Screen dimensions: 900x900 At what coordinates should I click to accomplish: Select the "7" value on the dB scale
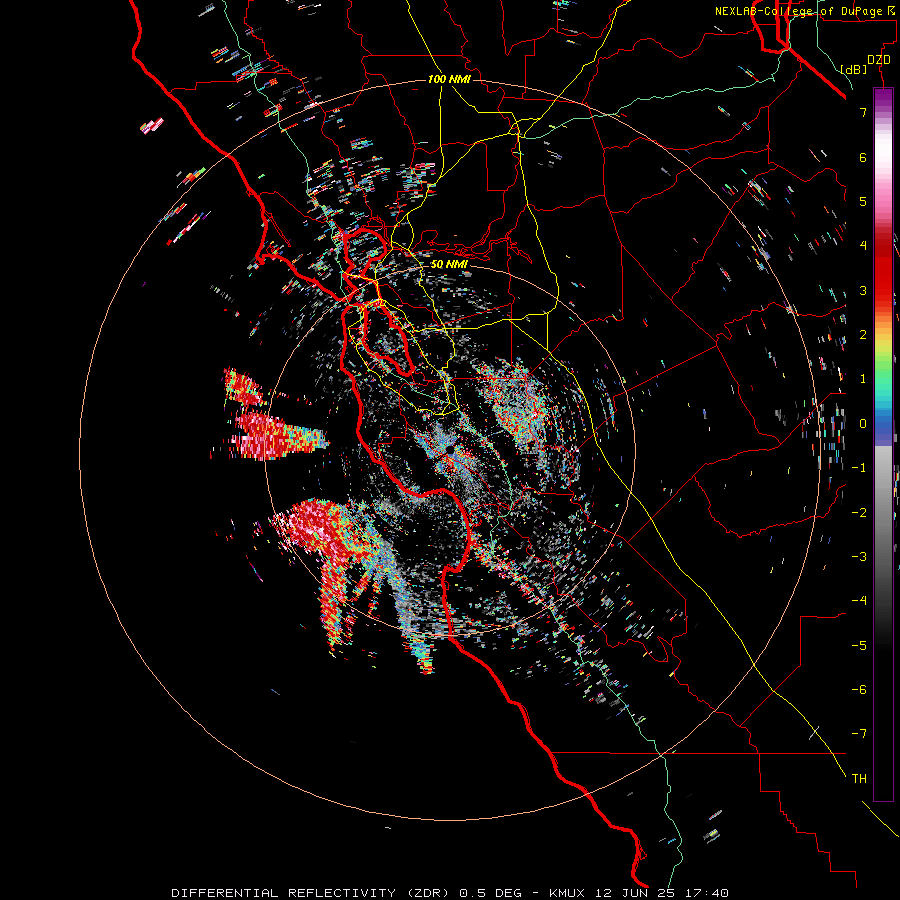tap(863, 112)
